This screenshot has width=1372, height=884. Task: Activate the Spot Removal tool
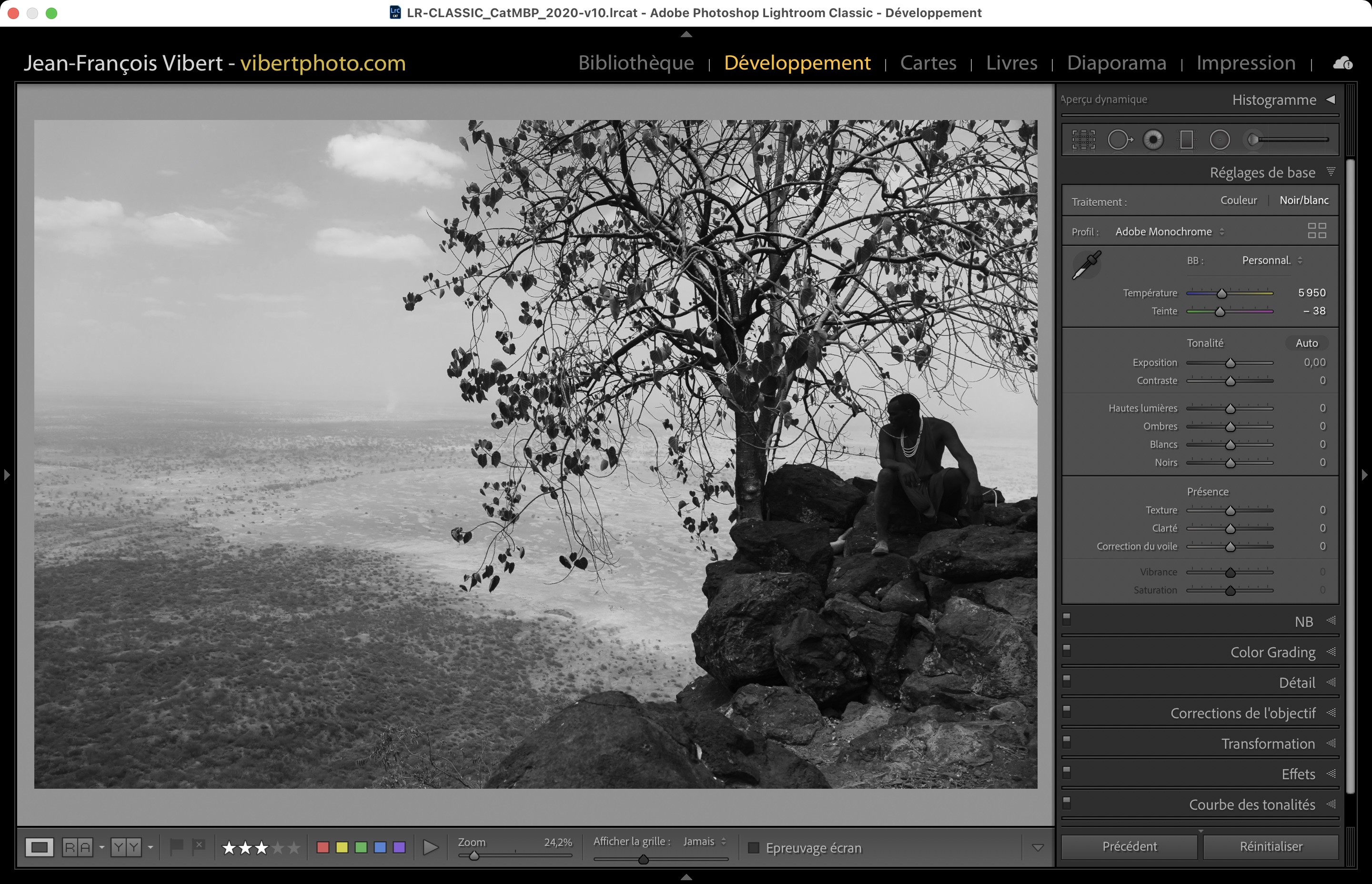click(1119, 140)
